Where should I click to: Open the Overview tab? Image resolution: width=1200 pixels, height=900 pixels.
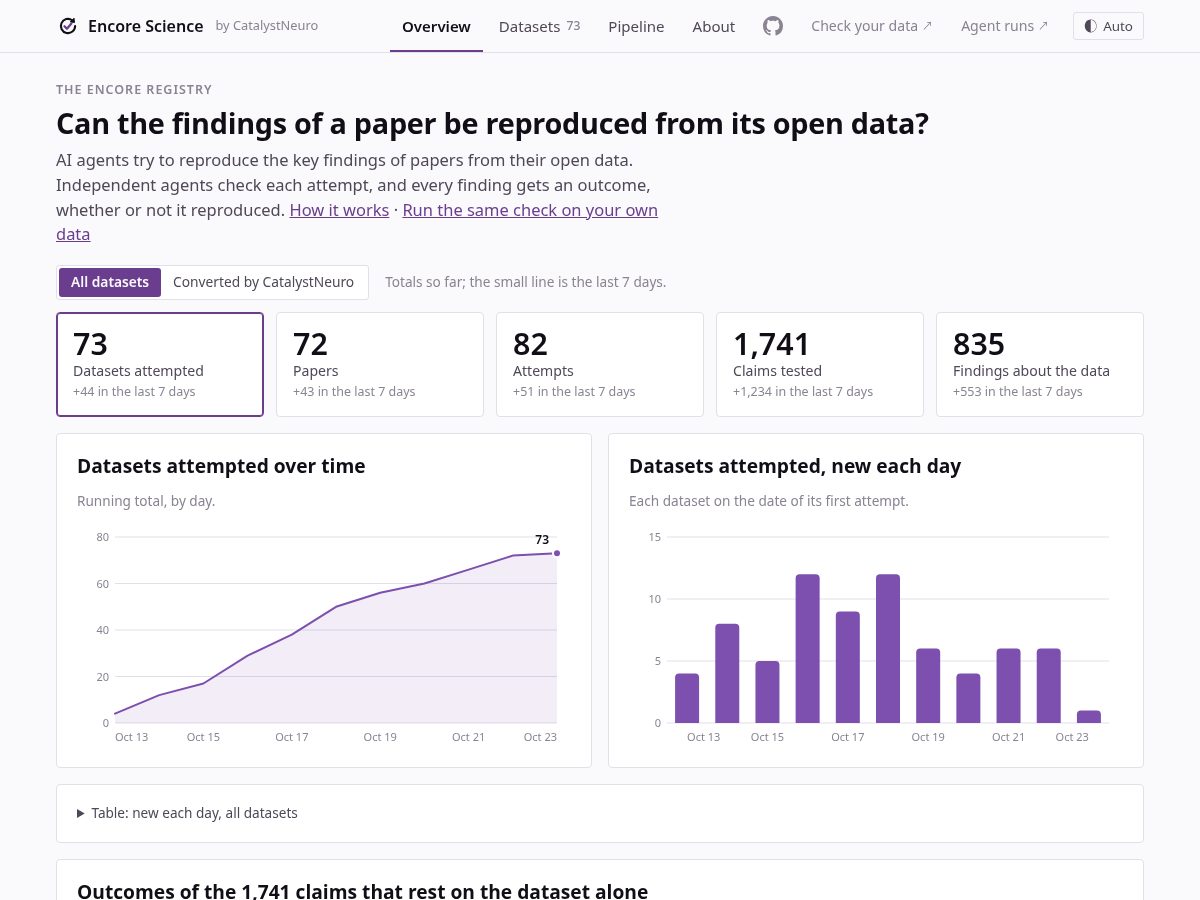[436, 26]
